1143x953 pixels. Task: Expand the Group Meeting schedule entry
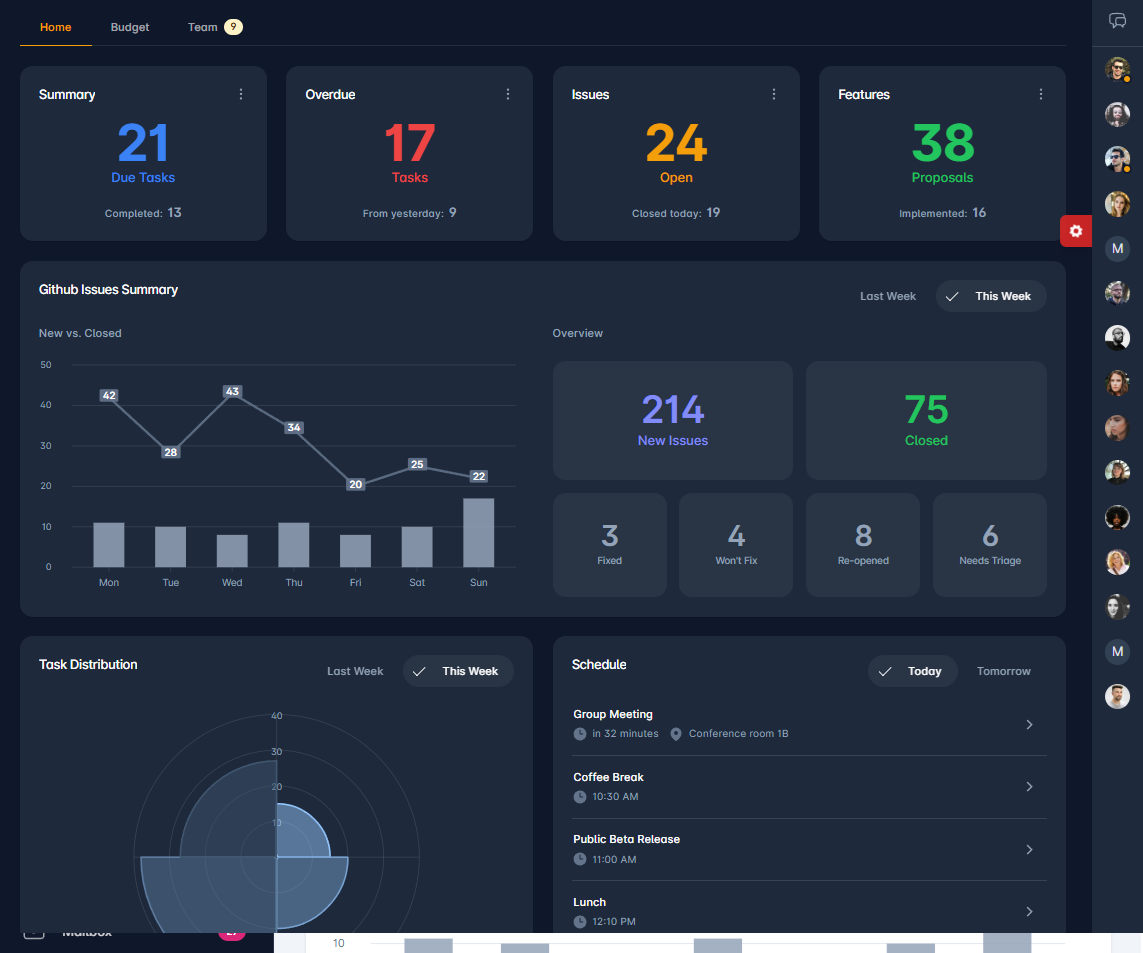click(1029, 724)
